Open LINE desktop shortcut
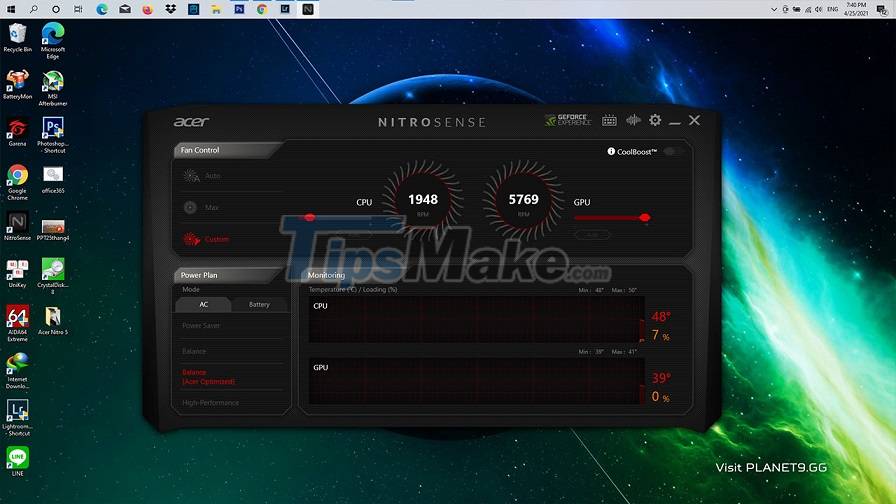The height and width of the screenshot is (504, 896). [18, 461]
